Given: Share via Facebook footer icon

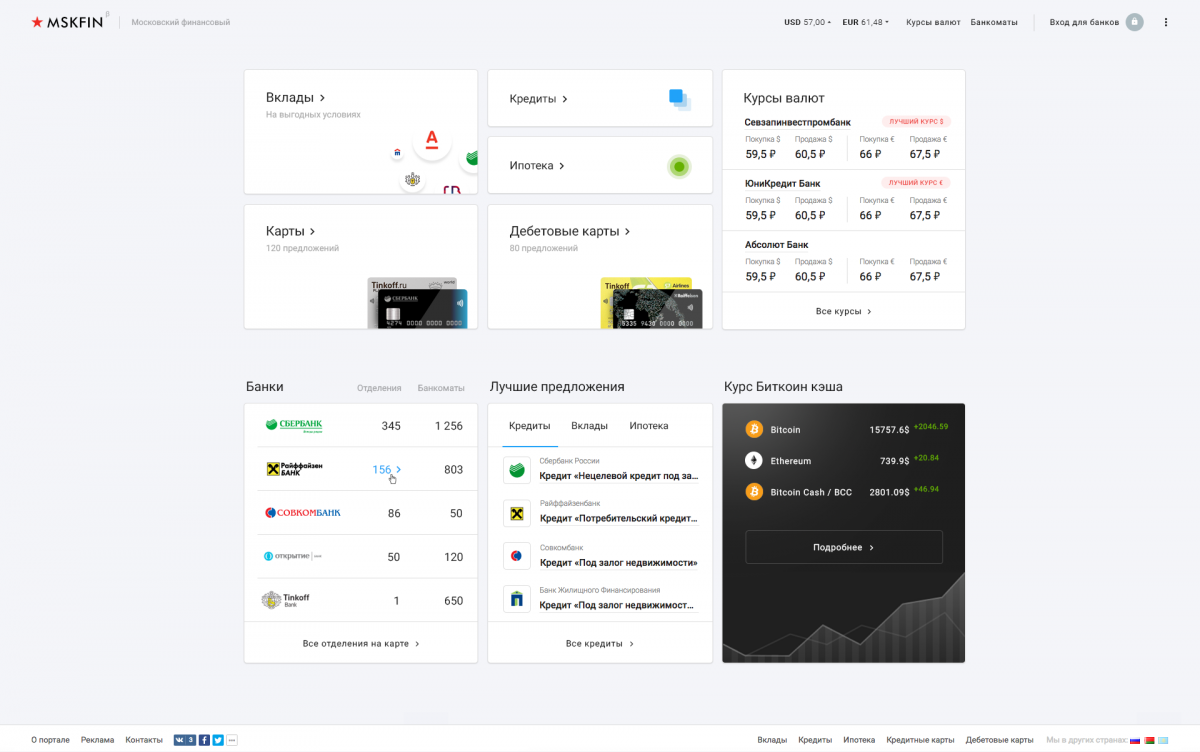Looking at the screenshot, I should [x=204, y=740].
